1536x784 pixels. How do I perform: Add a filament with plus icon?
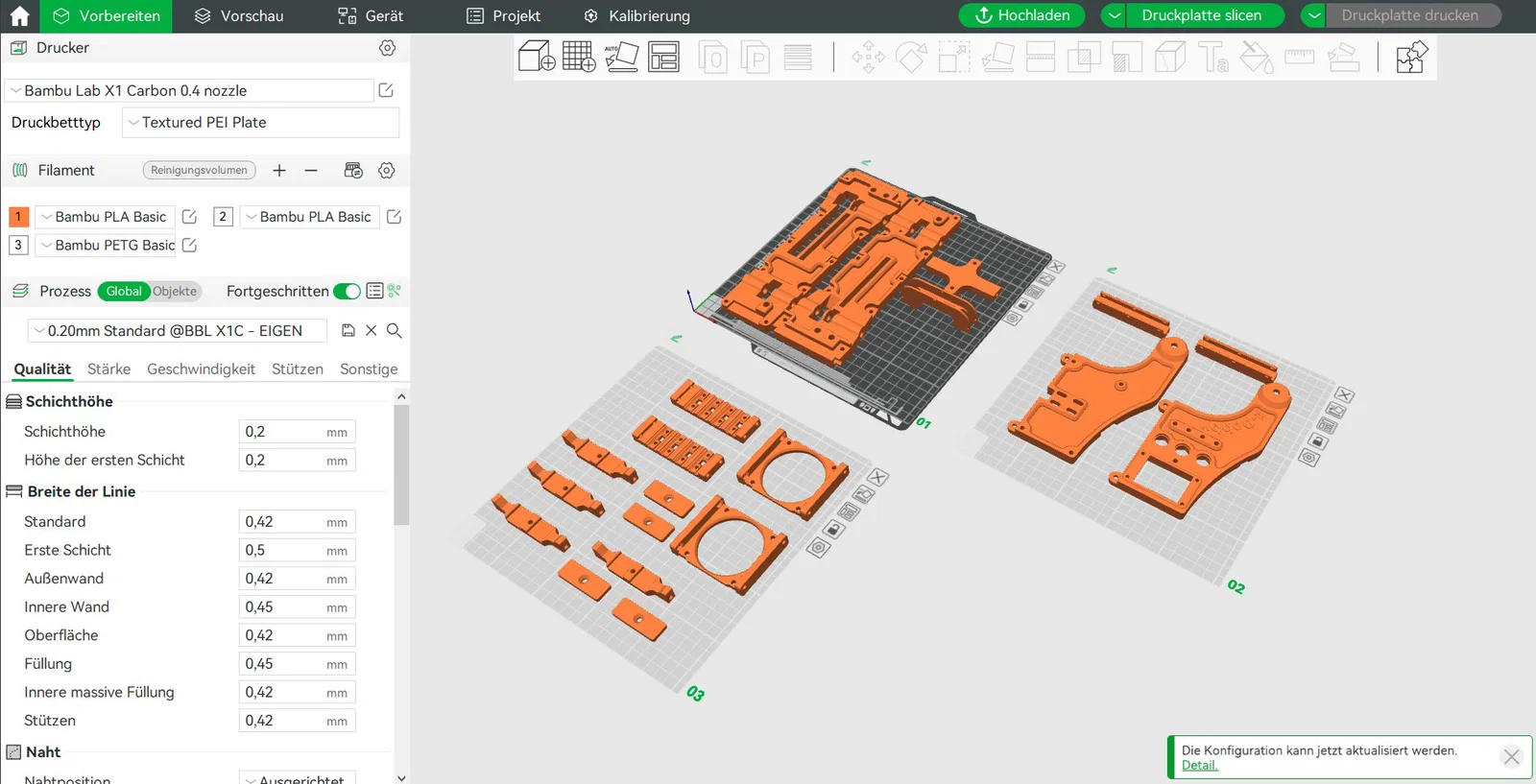click(279, 171)
